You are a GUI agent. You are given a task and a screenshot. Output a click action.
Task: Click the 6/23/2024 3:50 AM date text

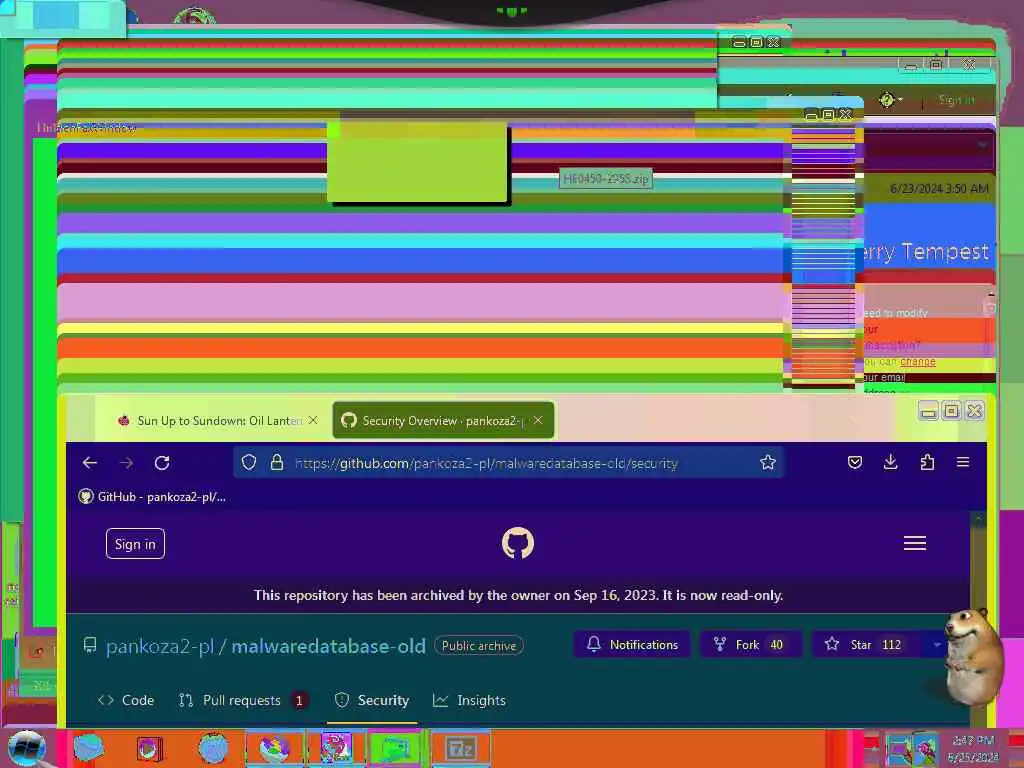tap(939, 188)
